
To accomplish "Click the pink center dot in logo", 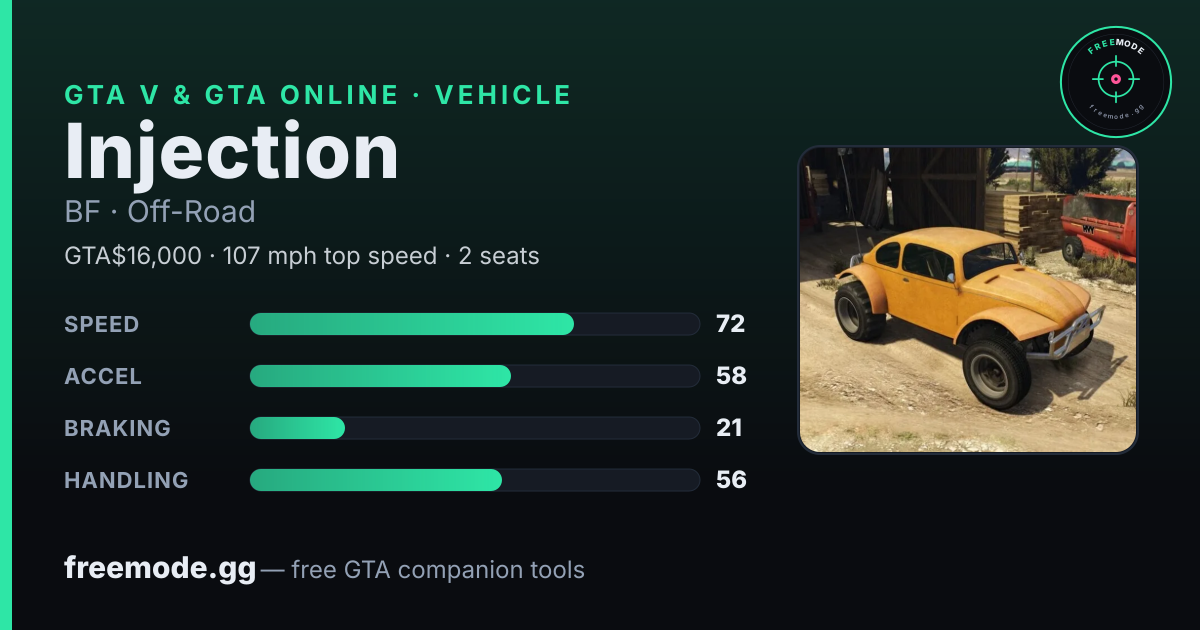I will 1115,78.
